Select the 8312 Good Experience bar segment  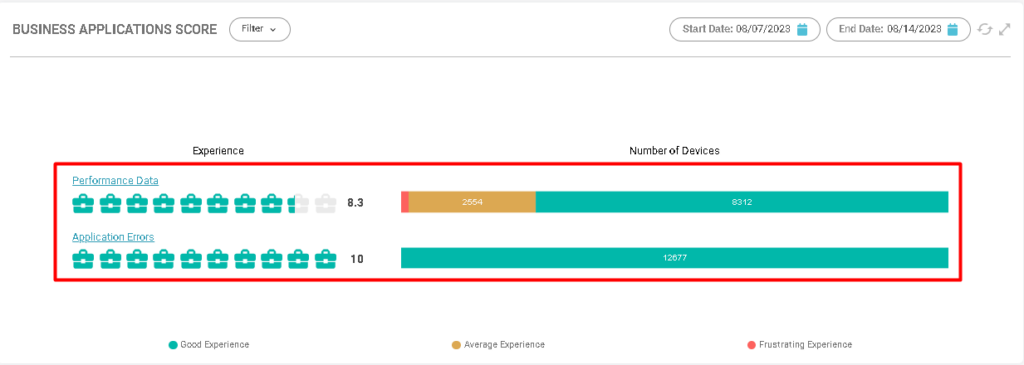click(x=742, y=202)
